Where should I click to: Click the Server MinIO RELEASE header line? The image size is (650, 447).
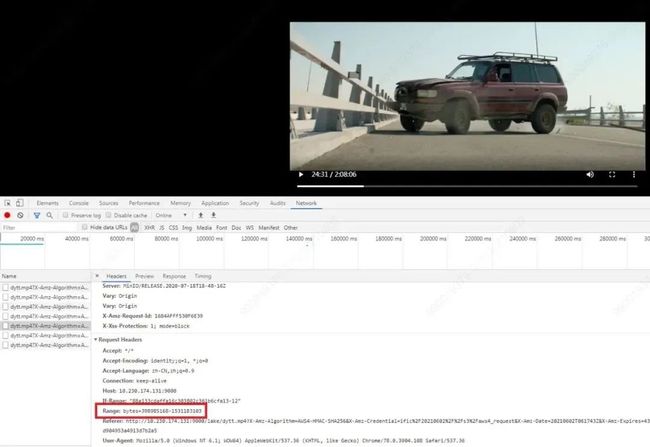pyautogui.click(x=164, y=286)
